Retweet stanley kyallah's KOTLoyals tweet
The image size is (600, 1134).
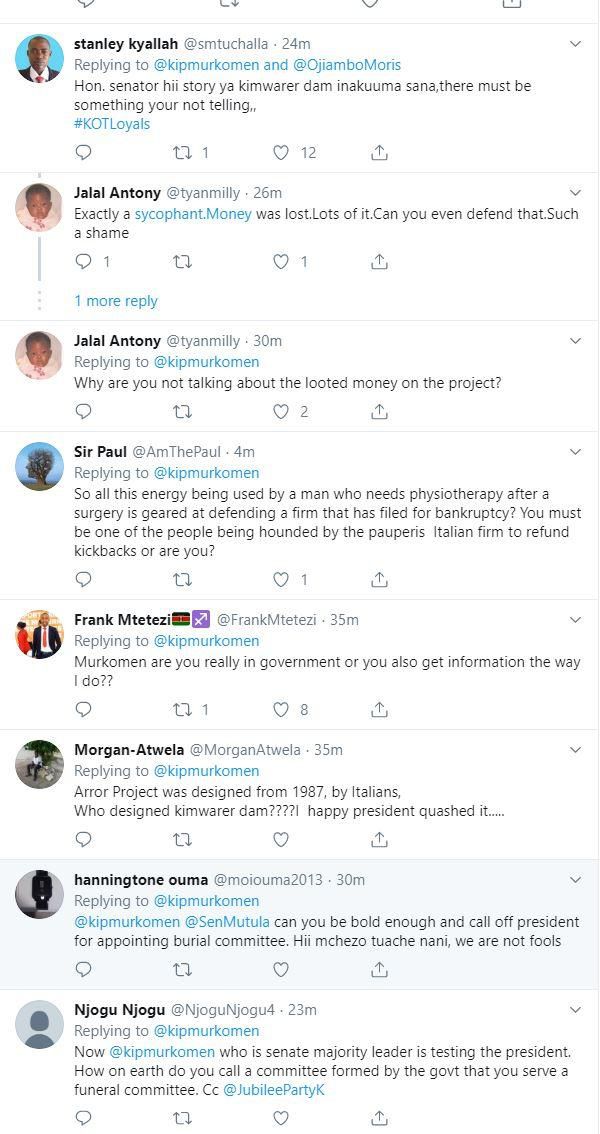click(182, 152)
